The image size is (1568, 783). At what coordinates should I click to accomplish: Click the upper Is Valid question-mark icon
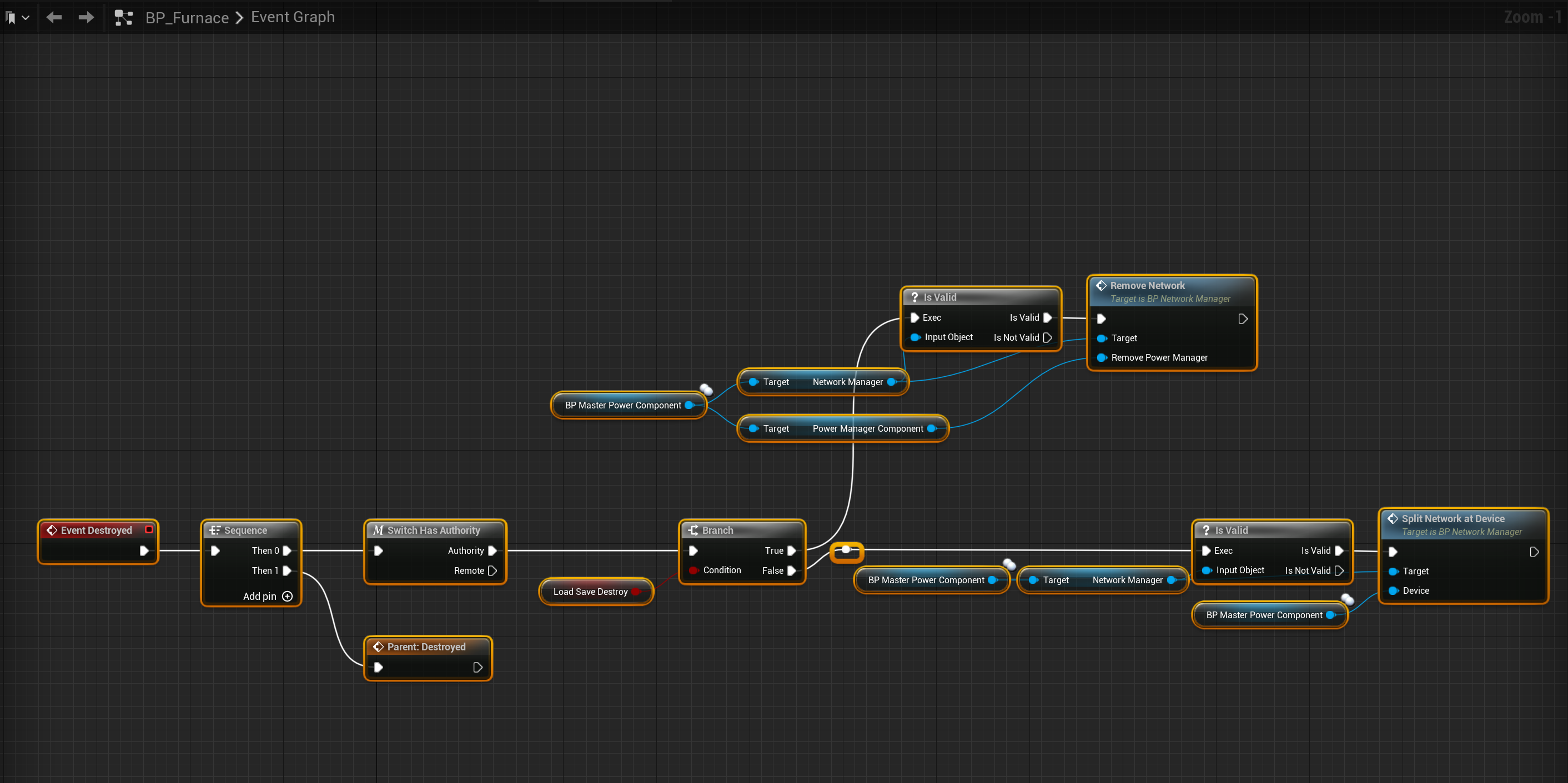tap(914, 297)
